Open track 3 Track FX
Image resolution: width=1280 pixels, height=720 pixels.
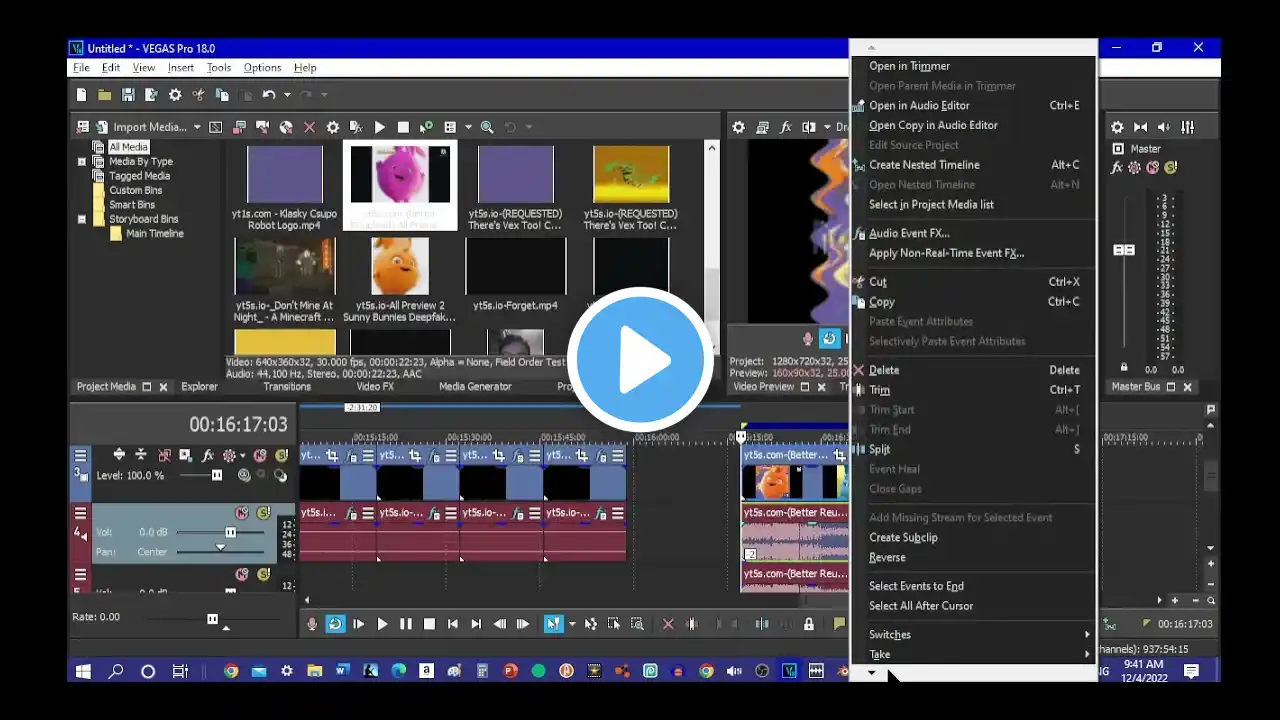[x=208, y=455]
